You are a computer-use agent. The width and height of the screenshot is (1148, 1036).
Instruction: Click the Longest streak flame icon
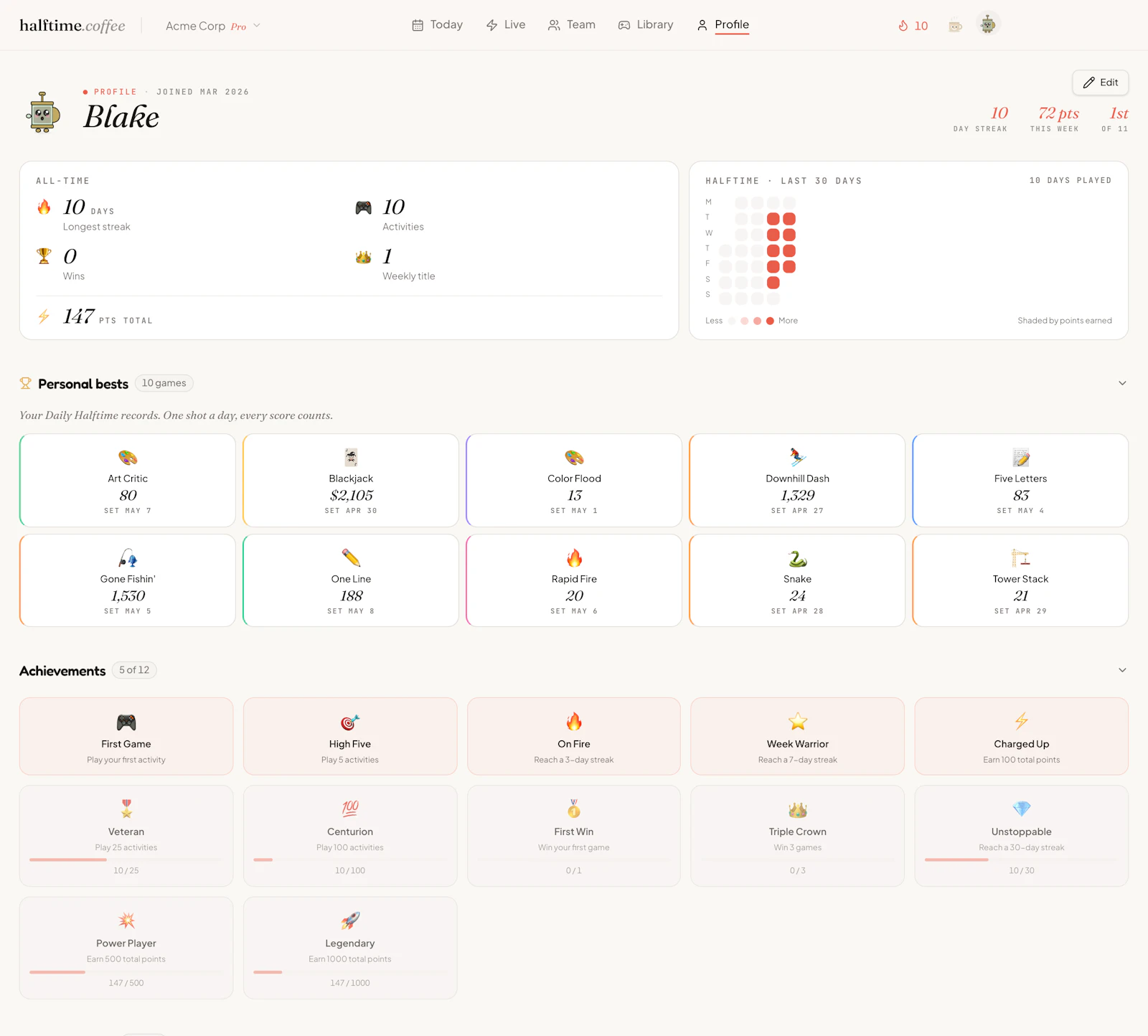coord(44,207)
